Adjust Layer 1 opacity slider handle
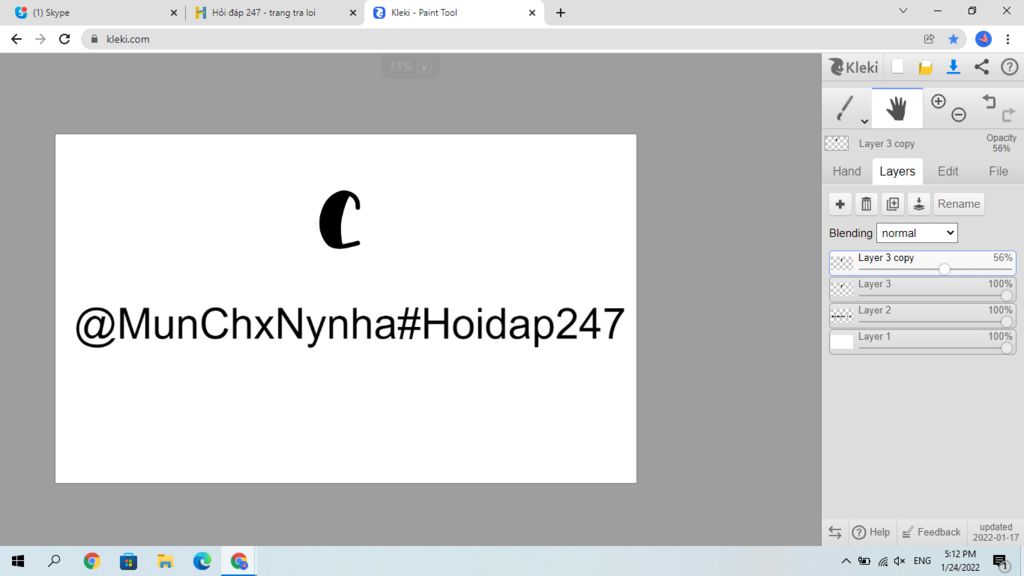 [1006, 347]
